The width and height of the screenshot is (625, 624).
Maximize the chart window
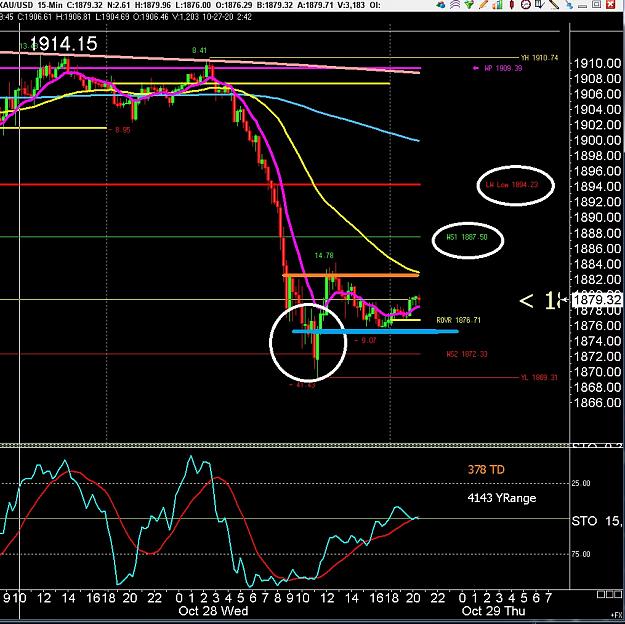596,4
